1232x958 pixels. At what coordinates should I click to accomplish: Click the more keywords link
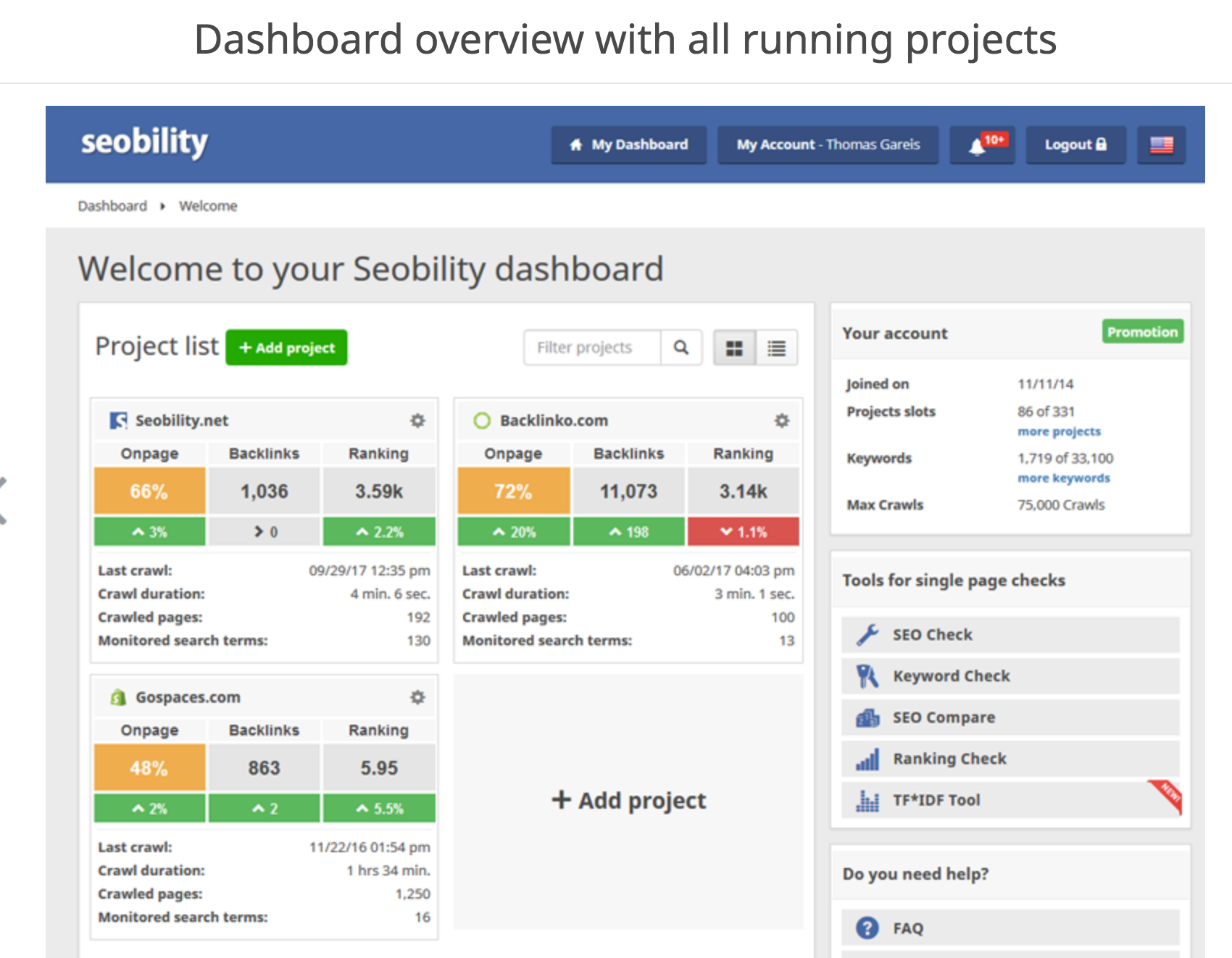(x=1063, y=478)
